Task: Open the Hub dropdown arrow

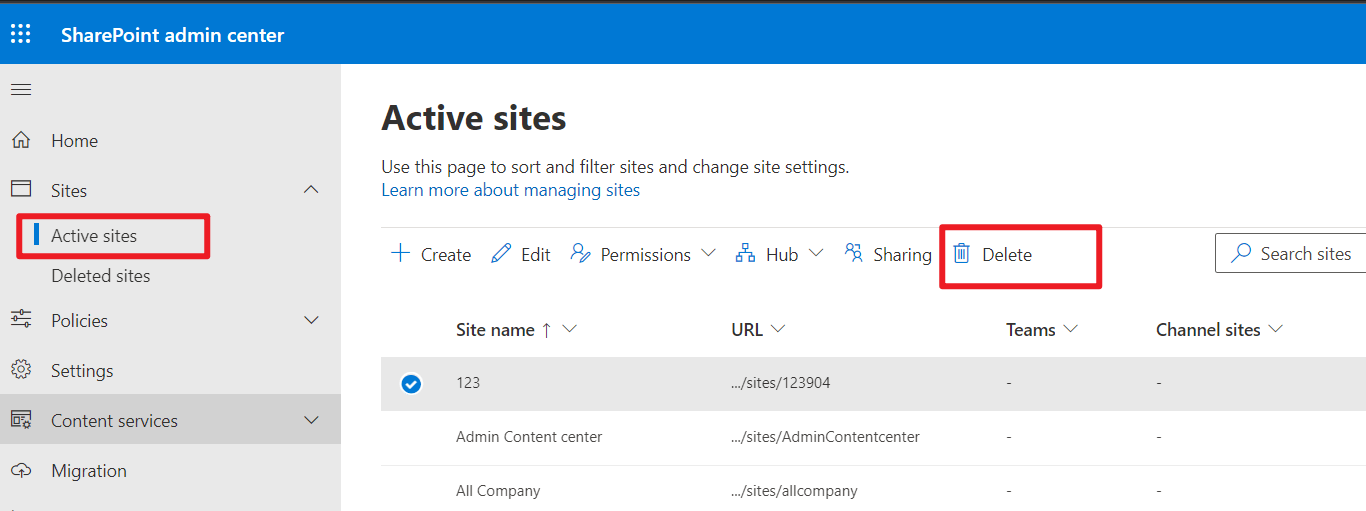Action: (816, 253)
